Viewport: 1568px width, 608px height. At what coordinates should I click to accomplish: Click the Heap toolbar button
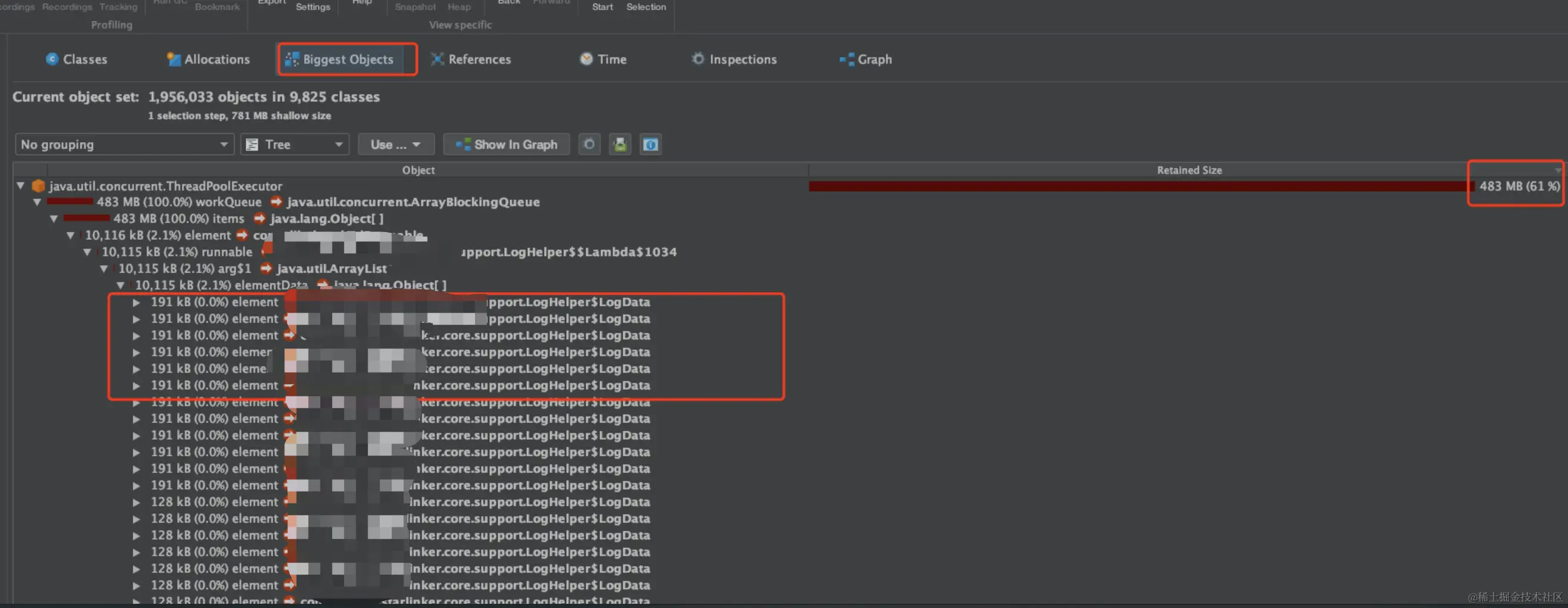tap(459, 7)
